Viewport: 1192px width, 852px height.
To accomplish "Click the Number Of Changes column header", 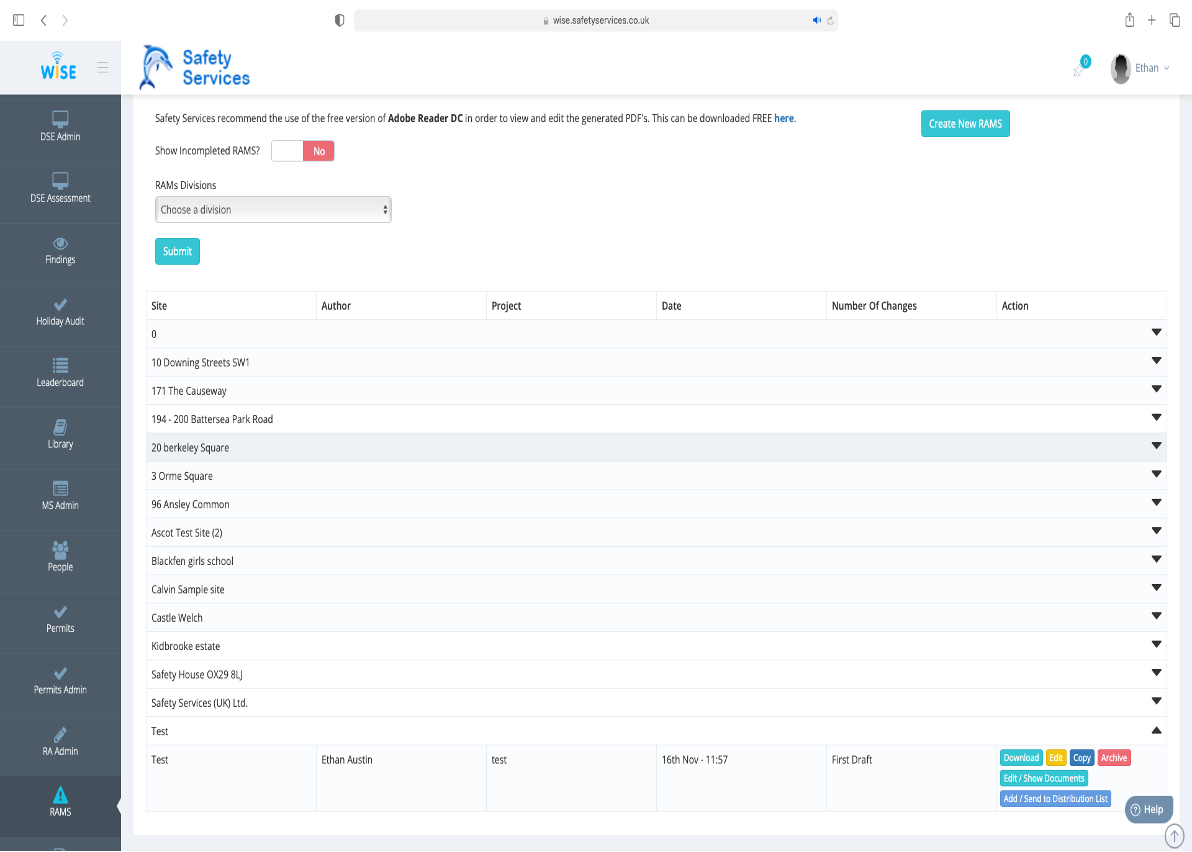I will [911, 306].
